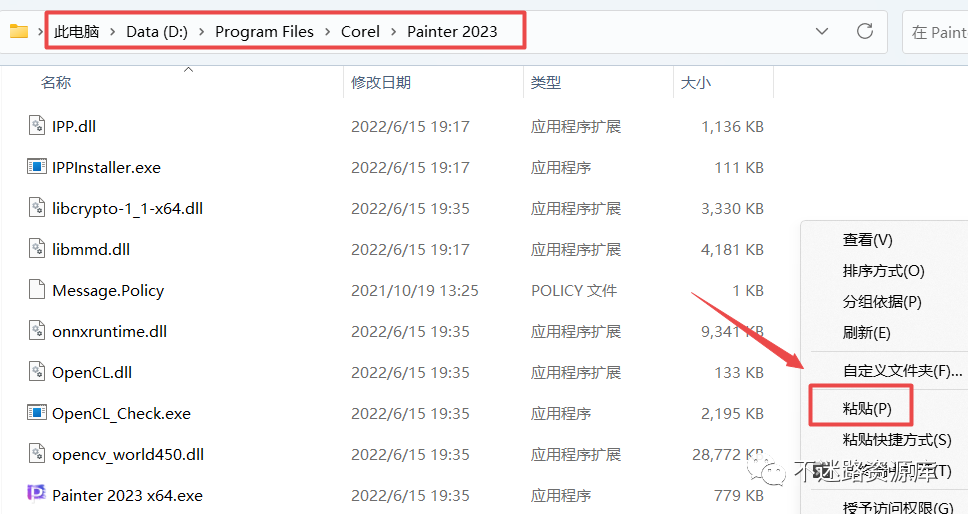The image size is (968, 514).
Task: Choose 自定义文件夹(F)... in context menu
Action: [902, 370]
